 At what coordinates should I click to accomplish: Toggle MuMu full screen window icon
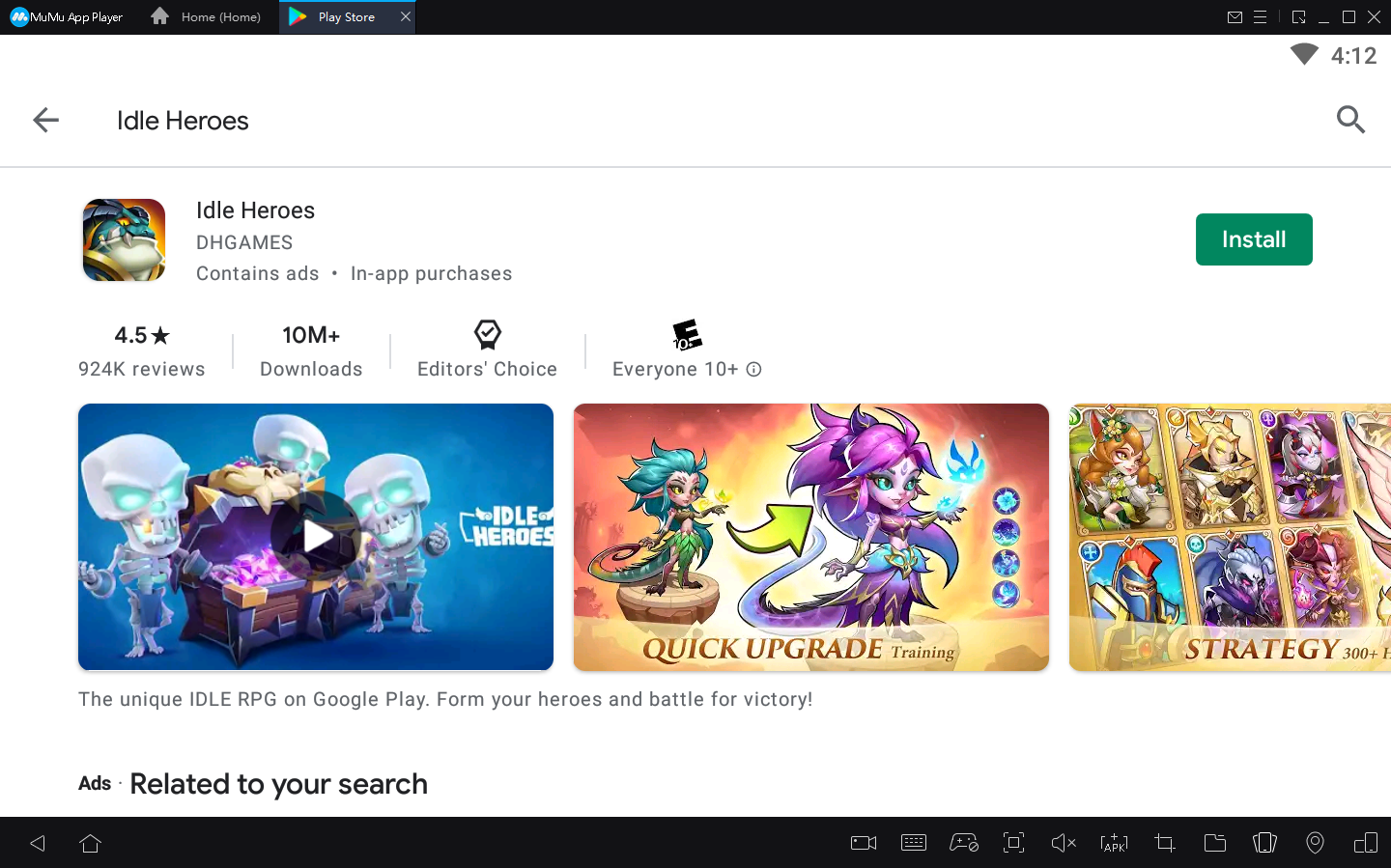[1298, 16]
